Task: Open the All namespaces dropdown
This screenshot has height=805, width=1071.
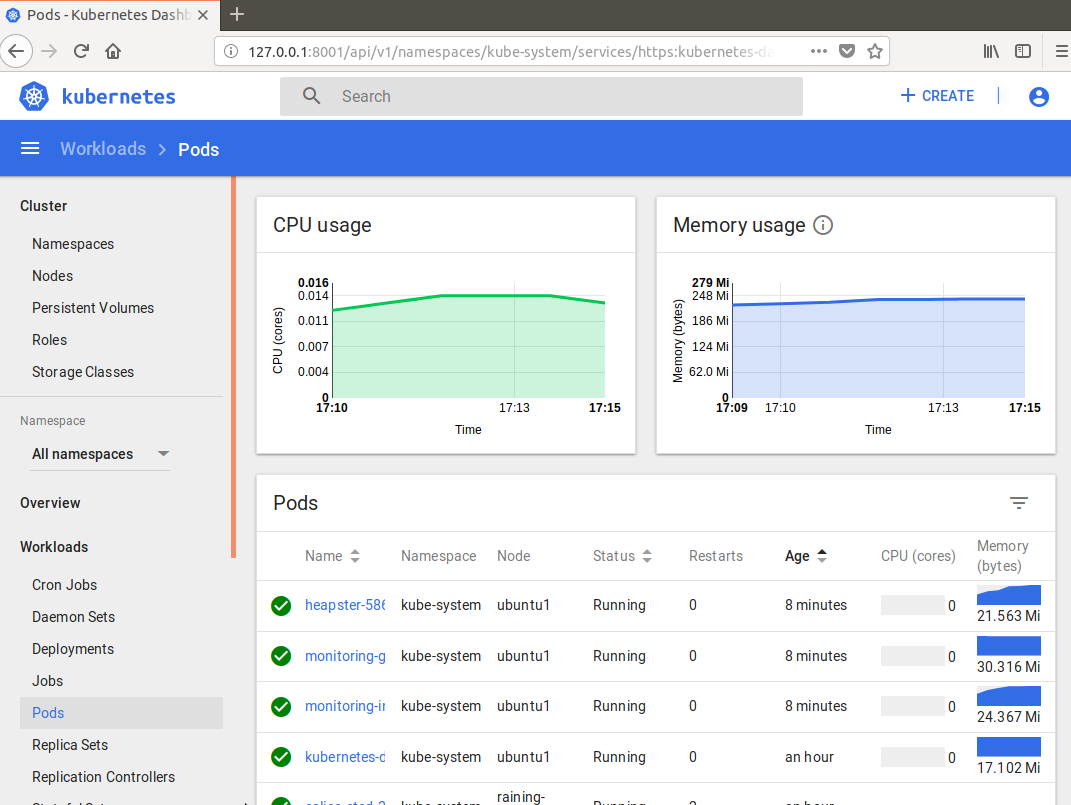Action: (x=100, y=454)
